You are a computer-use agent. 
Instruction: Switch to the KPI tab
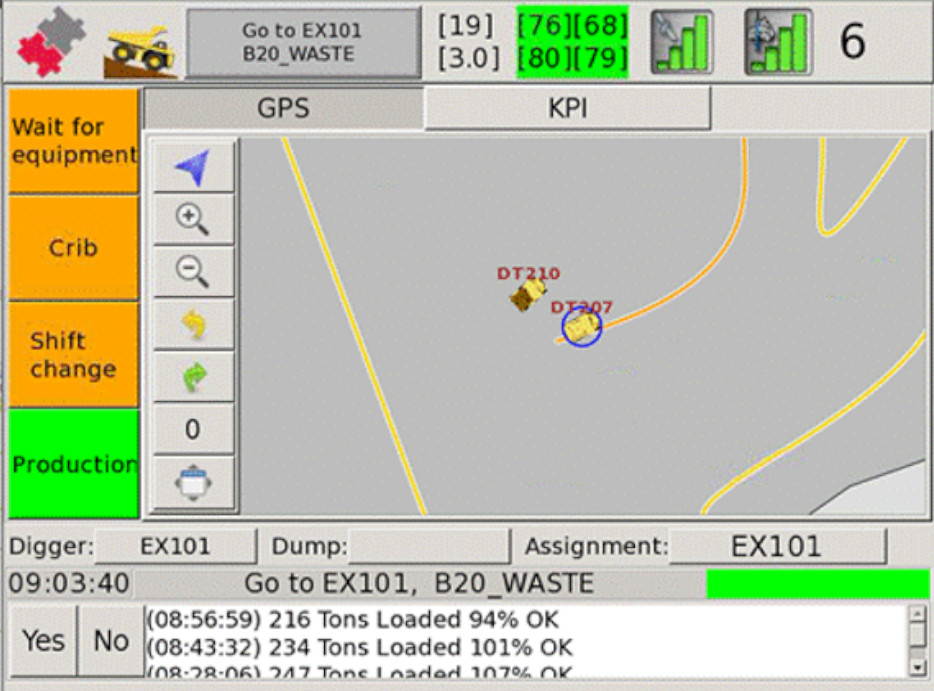(x=568, y=108)
